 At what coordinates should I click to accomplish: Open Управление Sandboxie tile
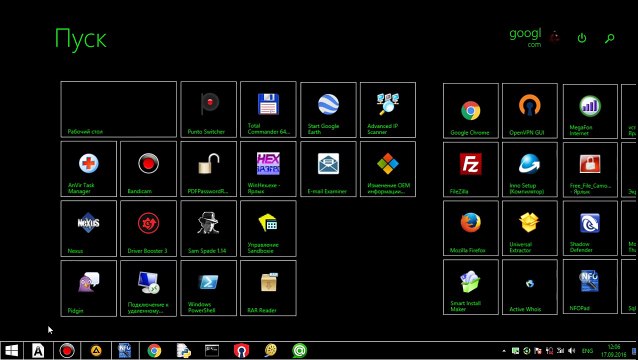coord(268,229)
